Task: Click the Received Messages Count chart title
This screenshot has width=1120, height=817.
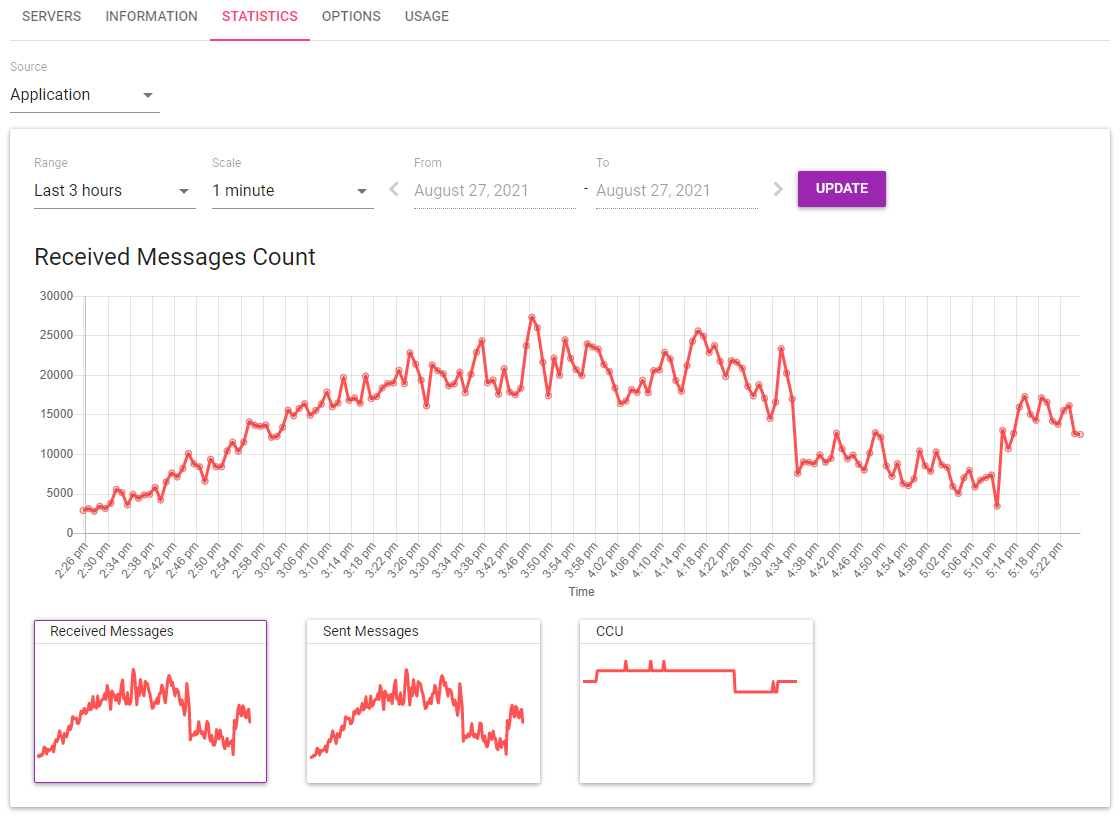Action: click(175, 257)
